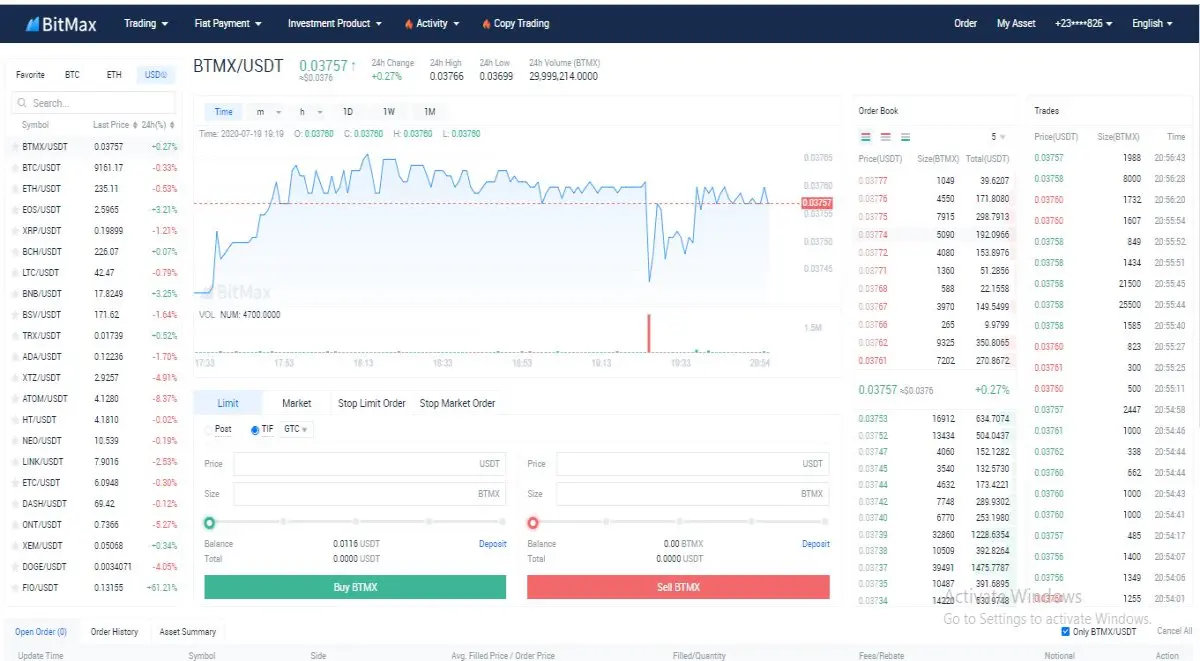Expand the Investment Product menu
This screenshot has height=661, width=1200.
pyautogui.click(x=335, y=23)
